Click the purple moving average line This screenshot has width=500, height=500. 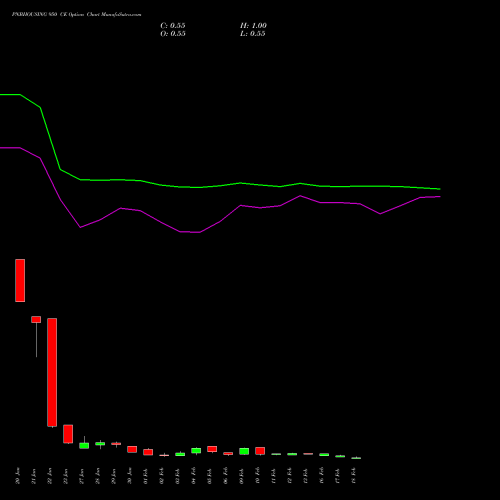click(220, 221)
